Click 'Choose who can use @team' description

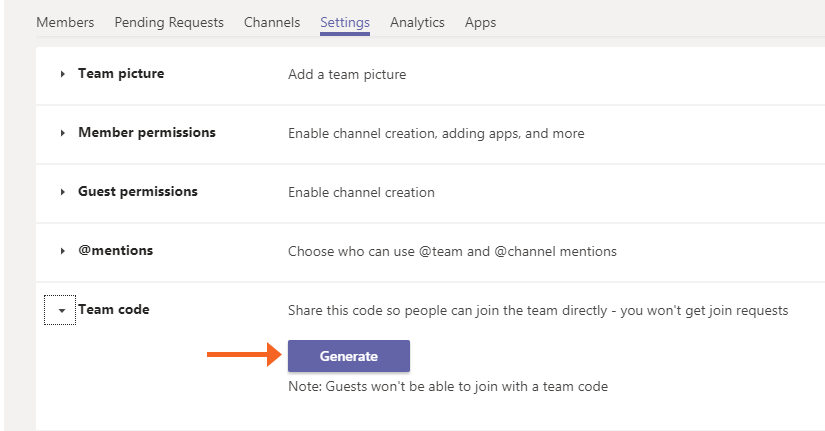[452, 251]
